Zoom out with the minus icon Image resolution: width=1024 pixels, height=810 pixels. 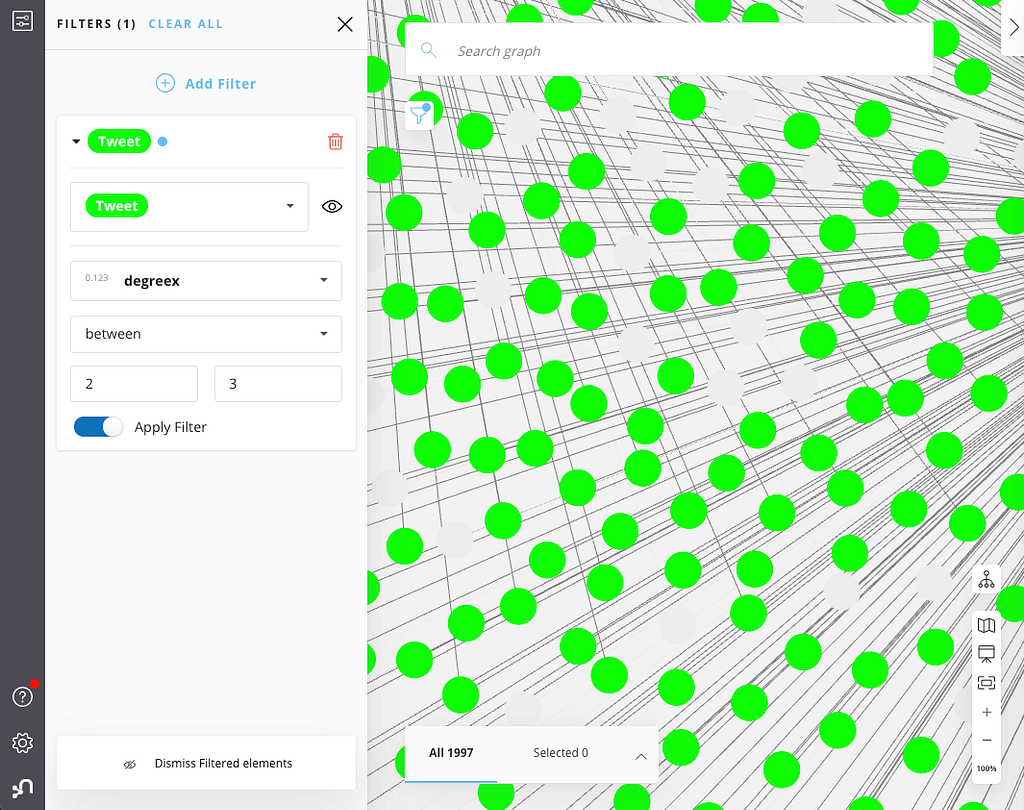(986, 740)
